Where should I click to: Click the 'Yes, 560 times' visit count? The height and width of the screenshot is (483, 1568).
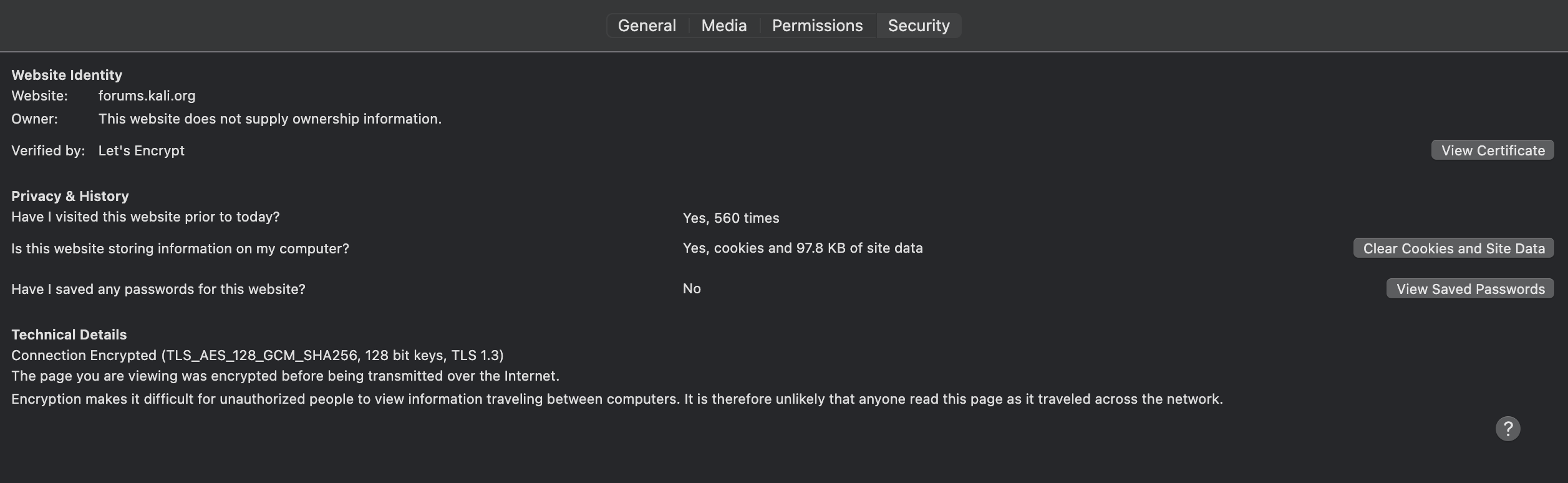tap(731, 218)
